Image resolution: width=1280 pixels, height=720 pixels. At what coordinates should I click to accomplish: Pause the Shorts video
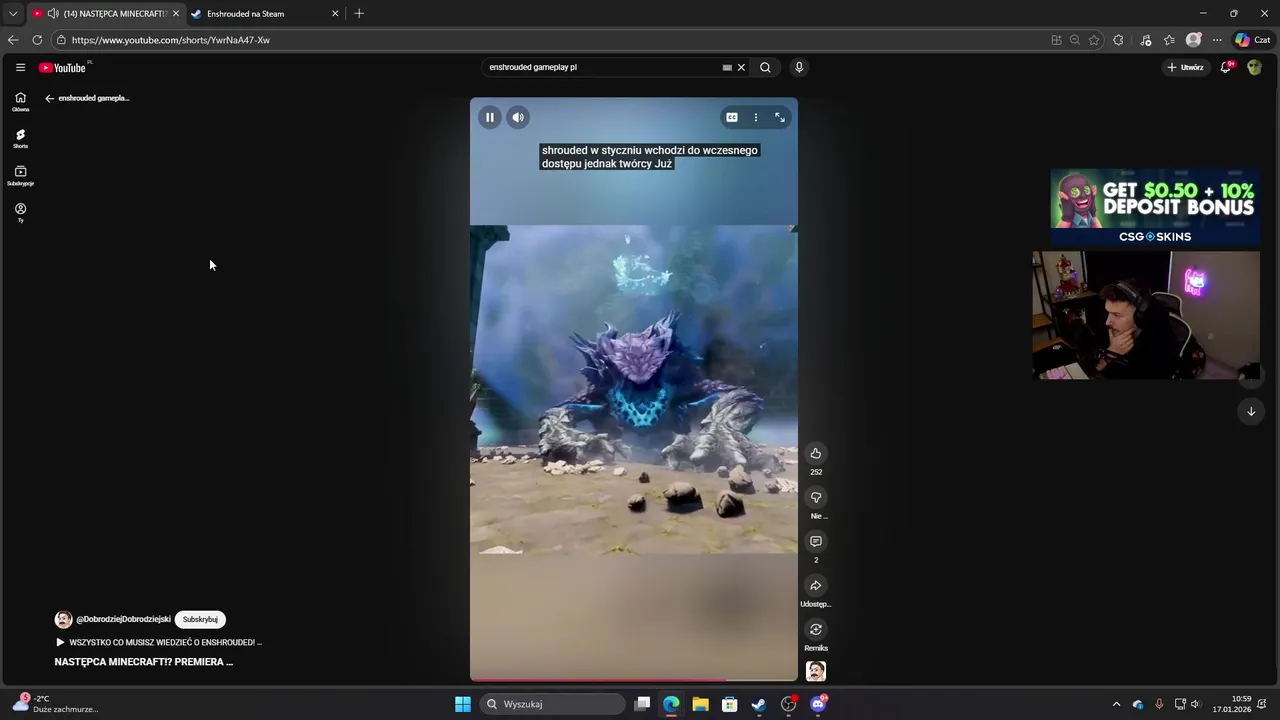[x=490, y=117]
